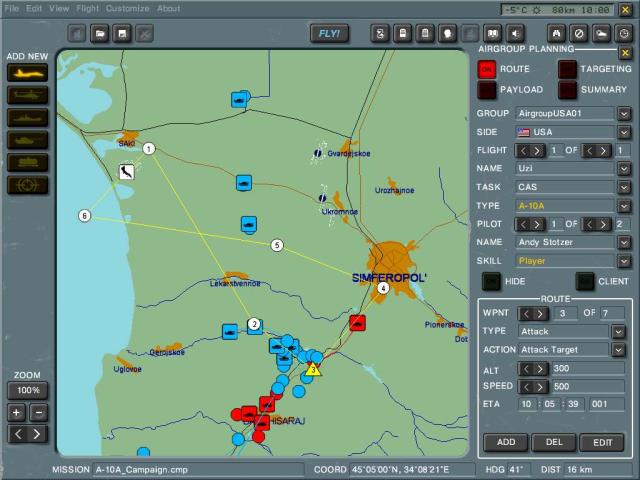Select the add new ship icon
Viewport: 640px width, 480px height.
point(27,116)
